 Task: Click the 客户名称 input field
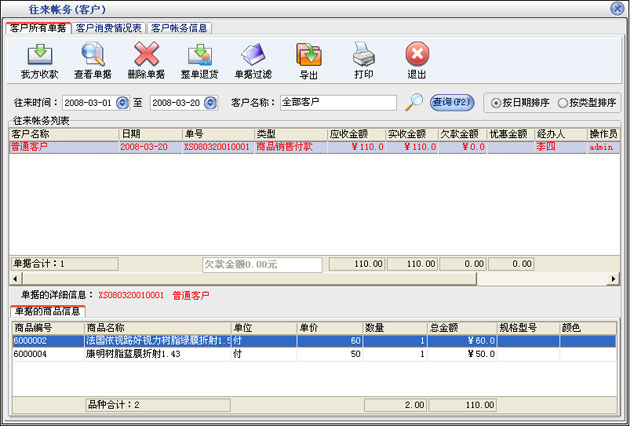click(338, 102)
